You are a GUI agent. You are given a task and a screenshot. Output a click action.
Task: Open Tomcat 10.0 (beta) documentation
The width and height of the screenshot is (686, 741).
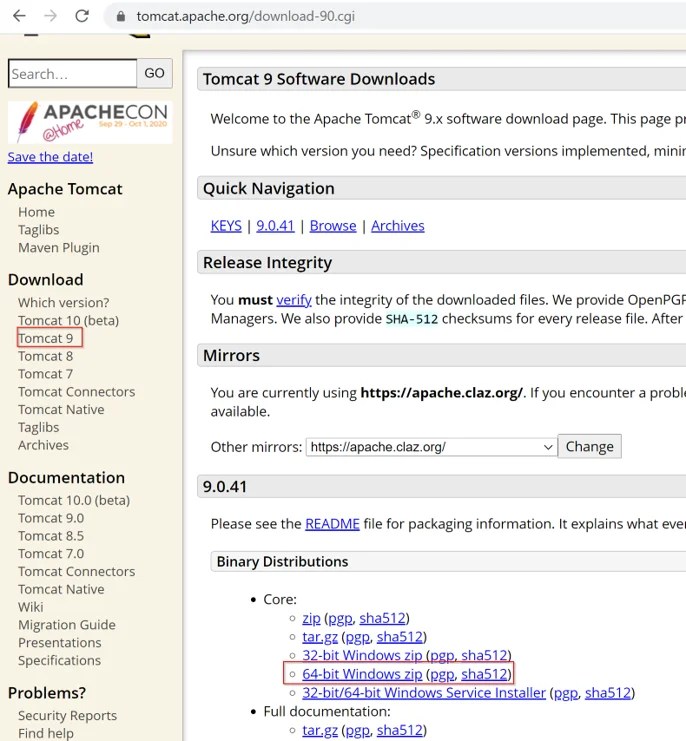click(x=74, y=500)
